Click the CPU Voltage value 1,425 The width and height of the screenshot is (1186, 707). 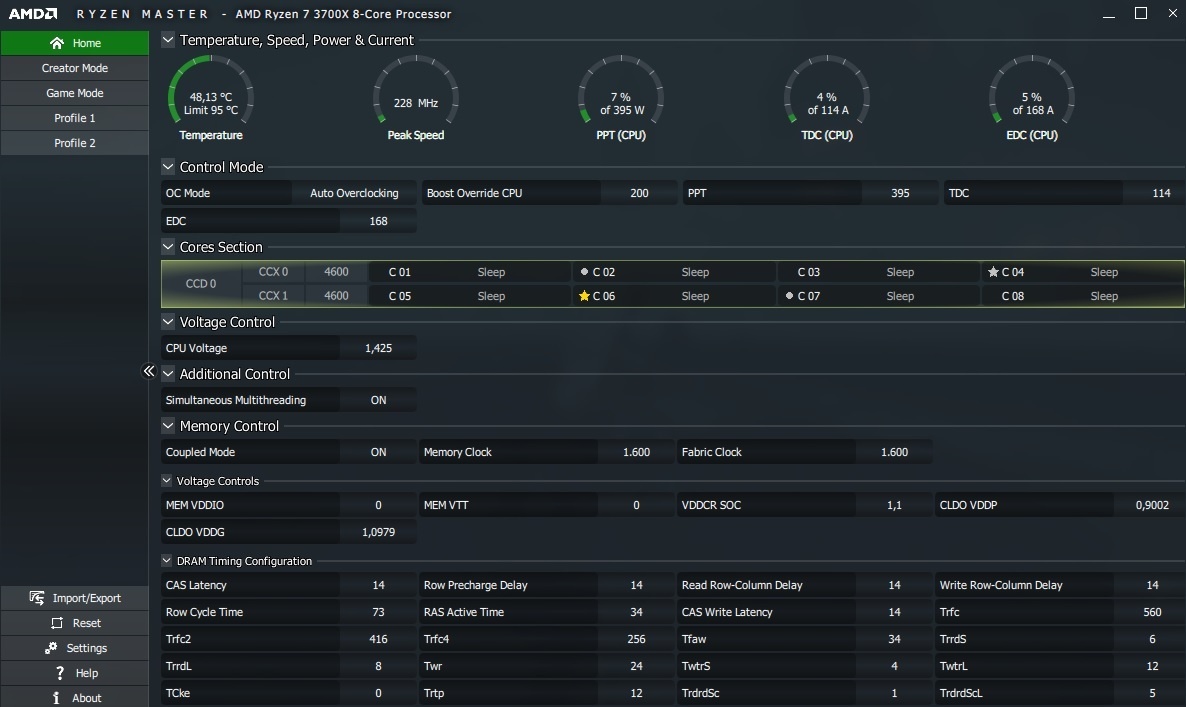point(378,348)
